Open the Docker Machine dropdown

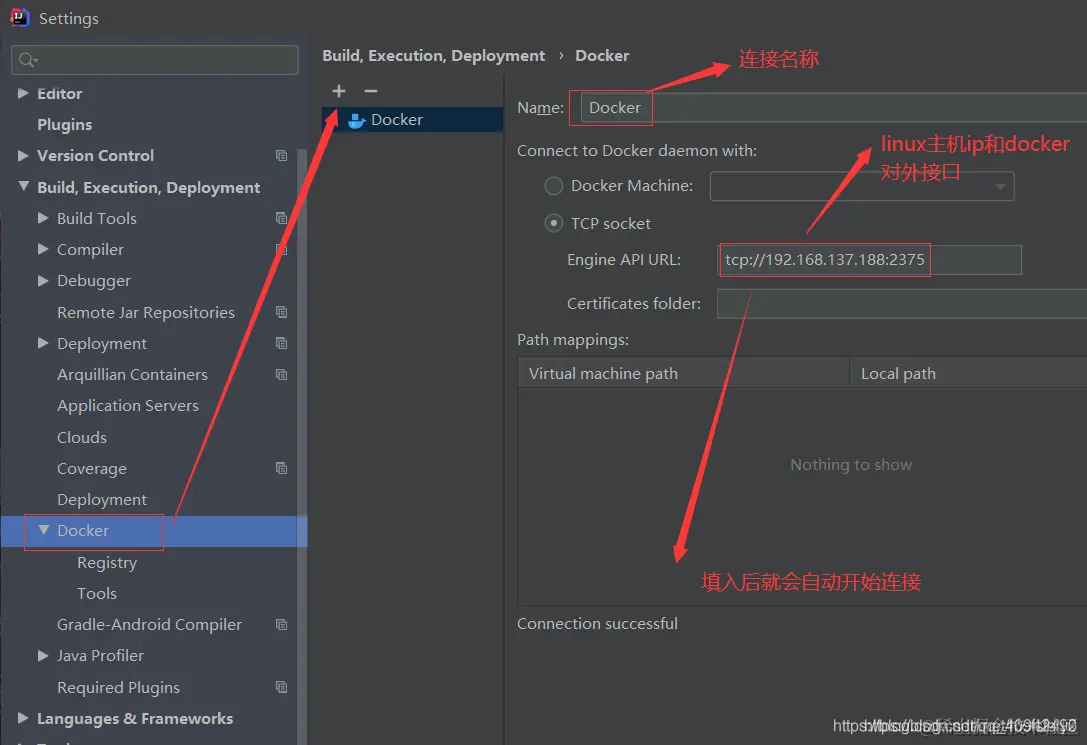pyautogui.click(x=862, y=186)
